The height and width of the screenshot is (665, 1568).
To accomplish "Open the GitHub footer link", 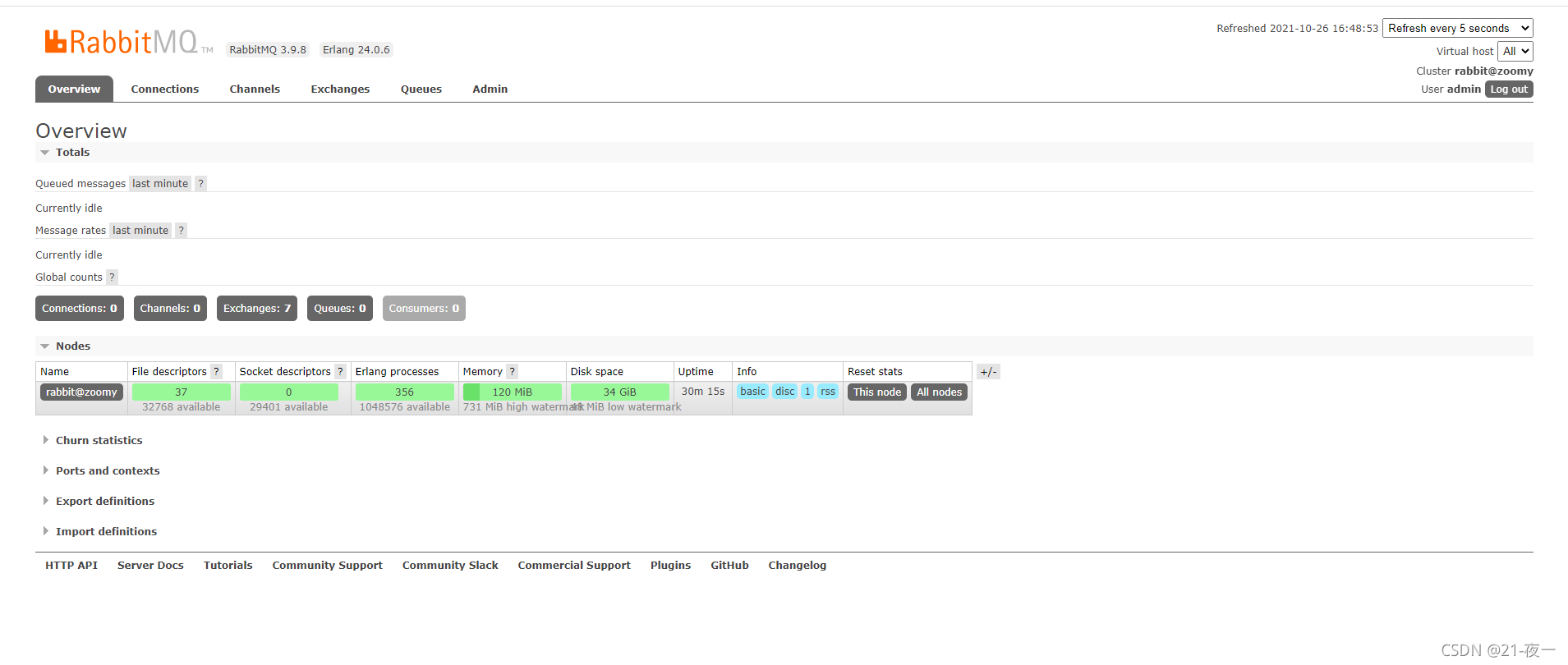I will coord(729,566).
